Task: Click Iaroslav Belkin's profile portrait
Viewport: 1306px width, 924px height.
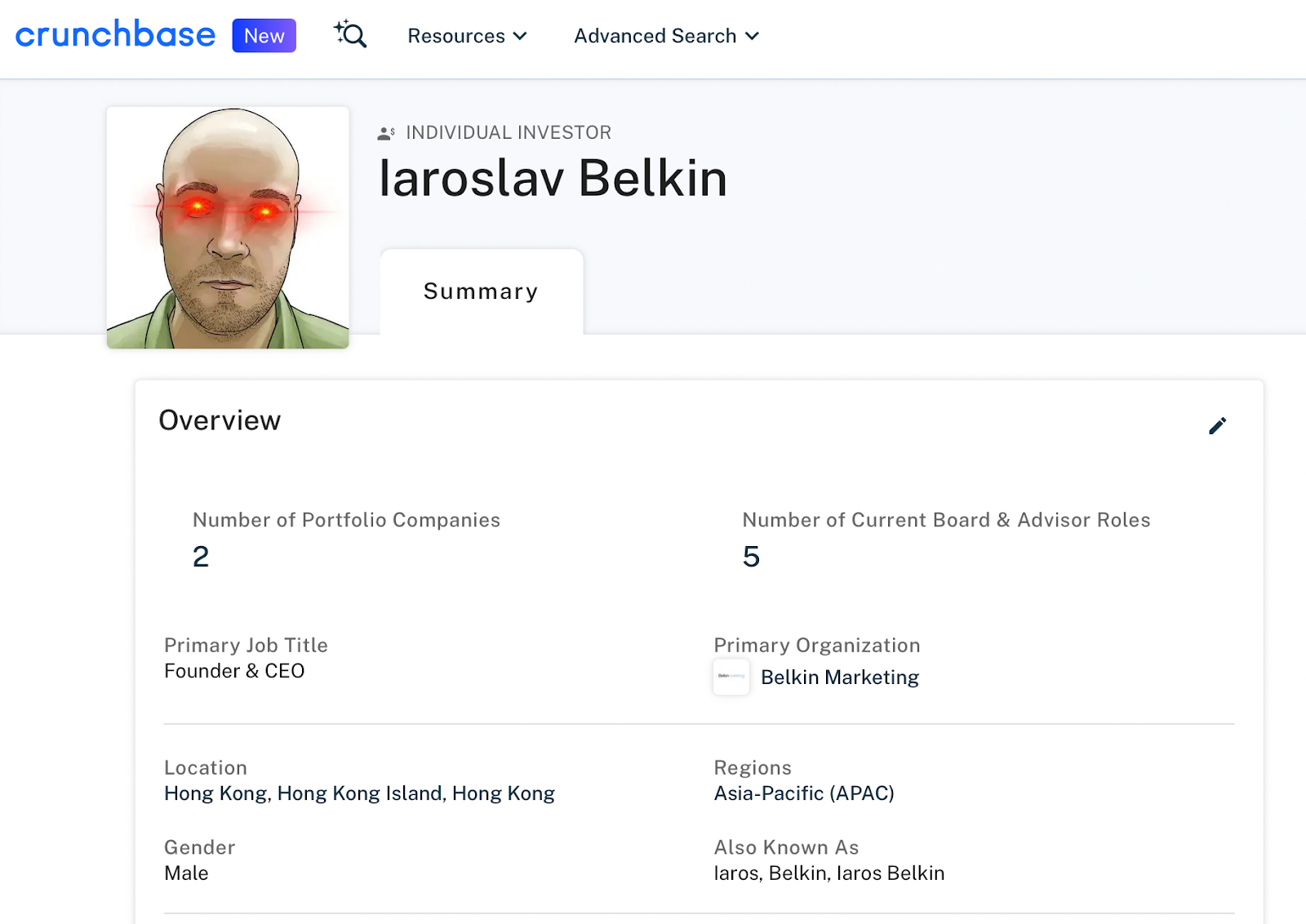Action: [227, 228]
